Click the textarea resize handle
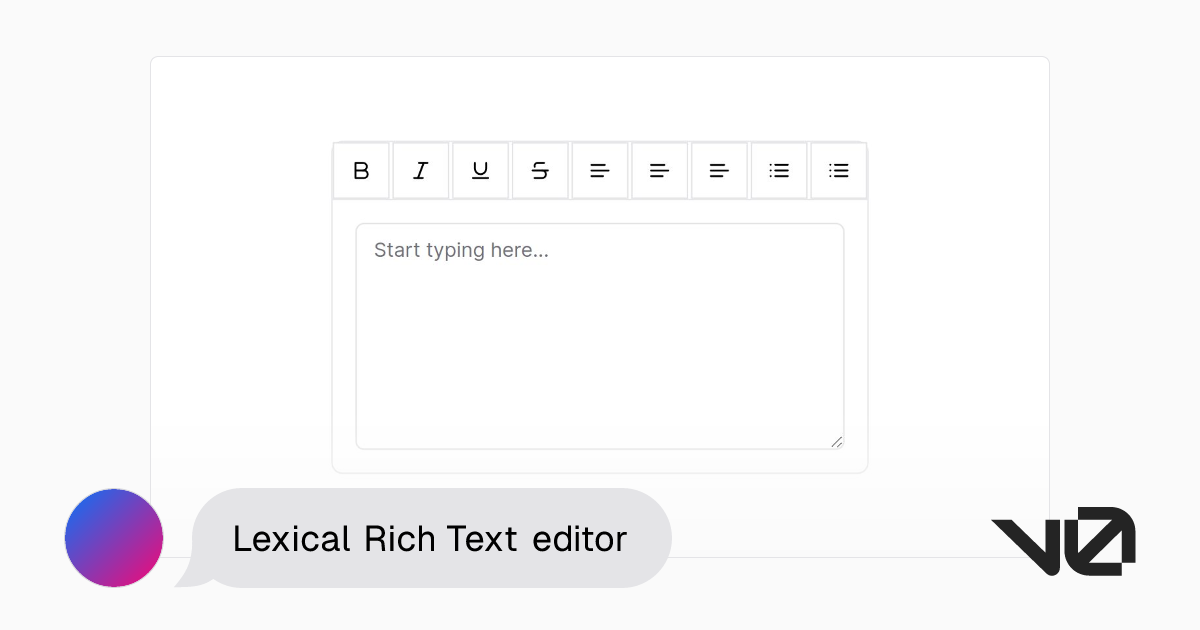This screenshot has height=630, width=1200. tap(838, 442)
